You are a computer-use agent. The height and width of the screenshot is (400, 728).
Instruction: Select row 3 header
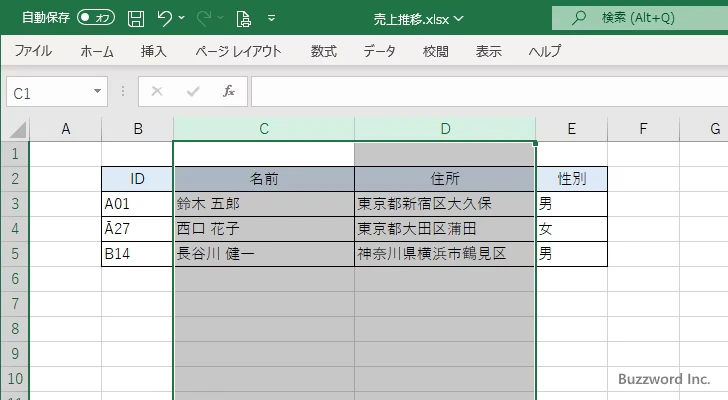(x=15, y=204)
